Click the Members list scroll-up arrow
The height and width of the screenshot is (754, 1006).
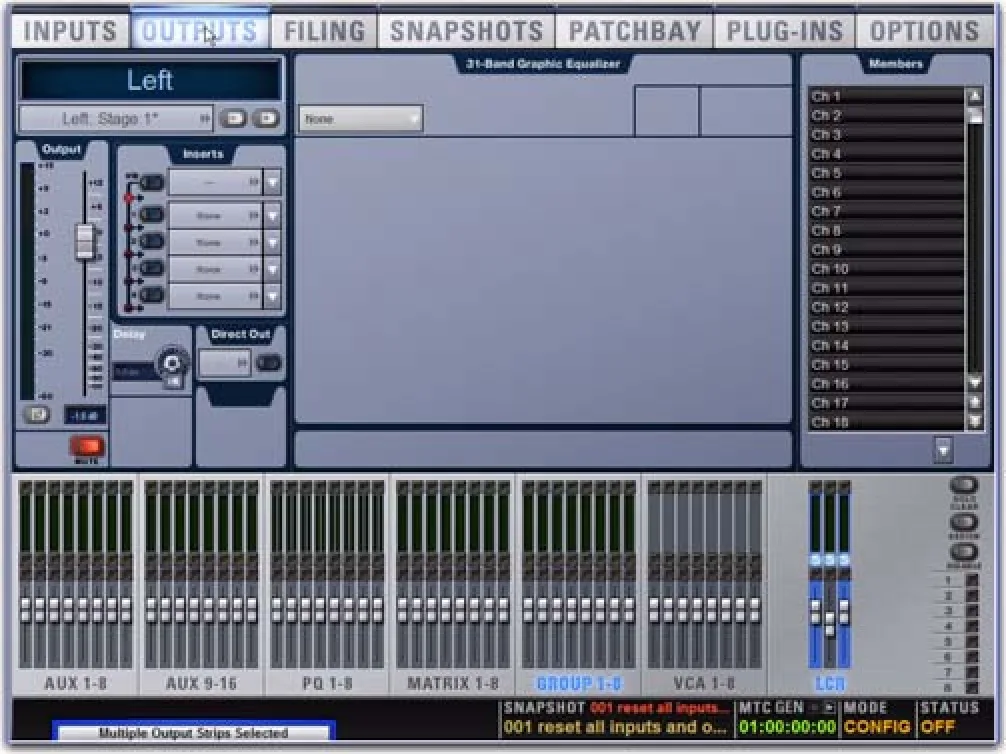(975, 96)
